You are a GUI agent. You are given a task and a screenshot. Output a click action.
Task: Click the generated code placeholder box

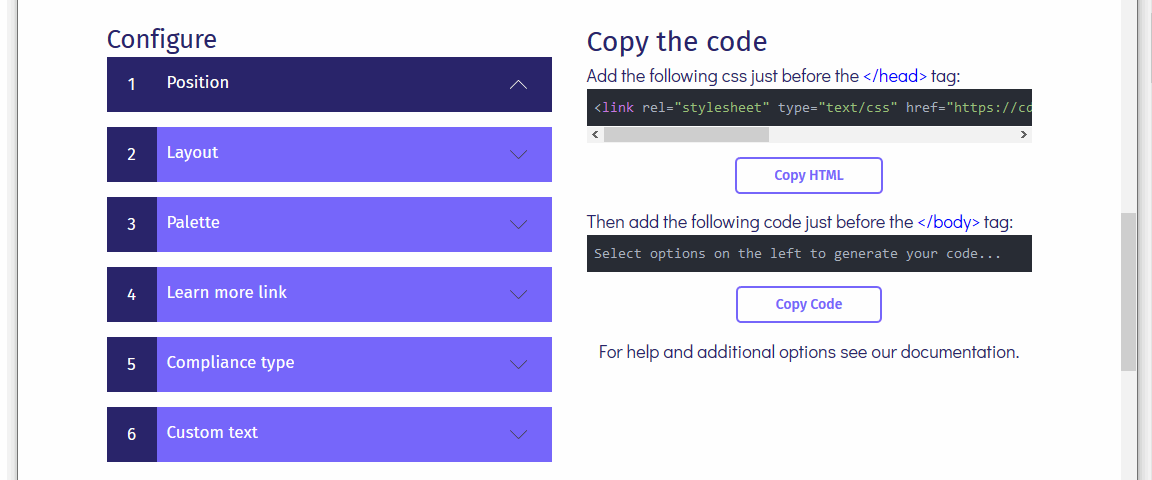tap(808, 254)
